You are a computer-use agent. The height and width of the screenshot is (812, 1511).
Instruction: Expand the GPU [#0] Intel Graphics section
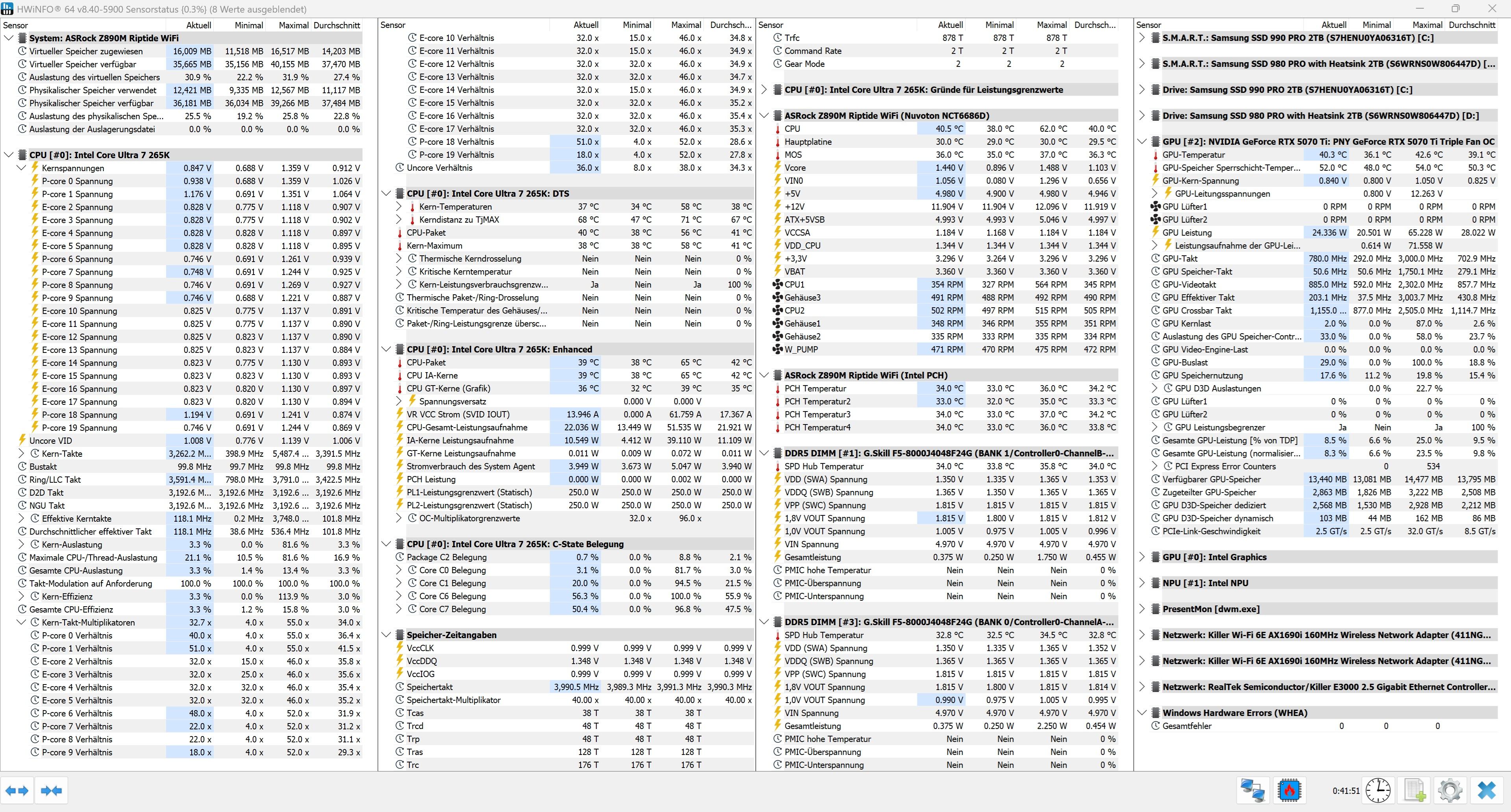[x=1141, y=557]
